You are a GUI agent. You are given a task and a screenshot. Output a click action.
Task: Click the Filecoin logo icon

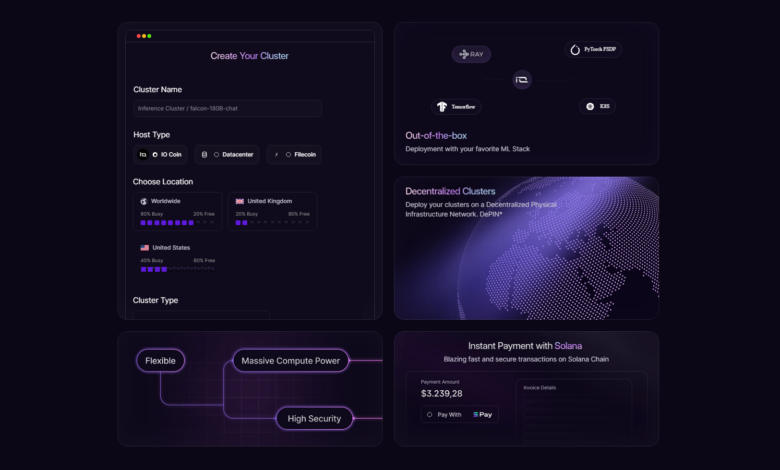(277, 155)
